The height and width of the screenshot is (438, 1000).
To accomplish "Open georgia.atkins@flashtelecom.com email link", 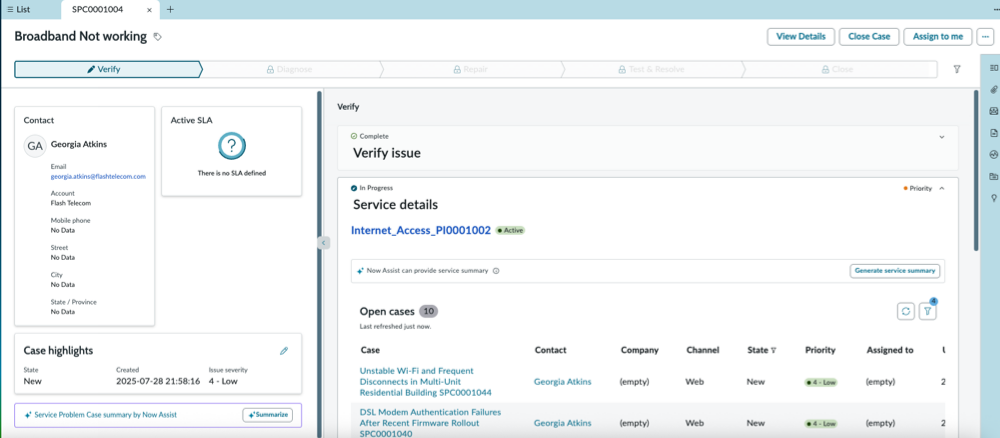I will (98, 176).
